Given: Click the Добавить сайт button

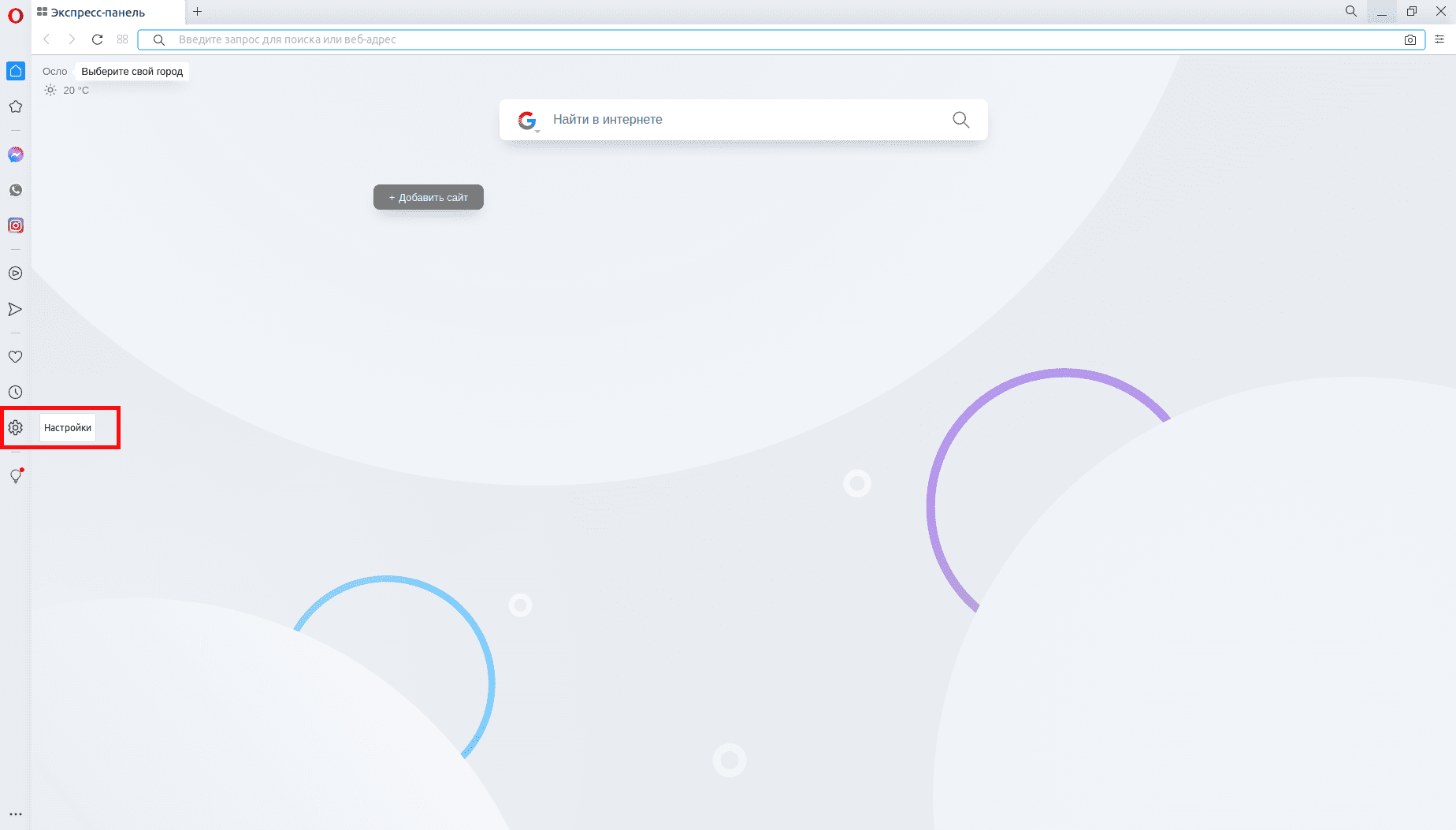Looking at the screenshot, I should [x=428, y=197].
